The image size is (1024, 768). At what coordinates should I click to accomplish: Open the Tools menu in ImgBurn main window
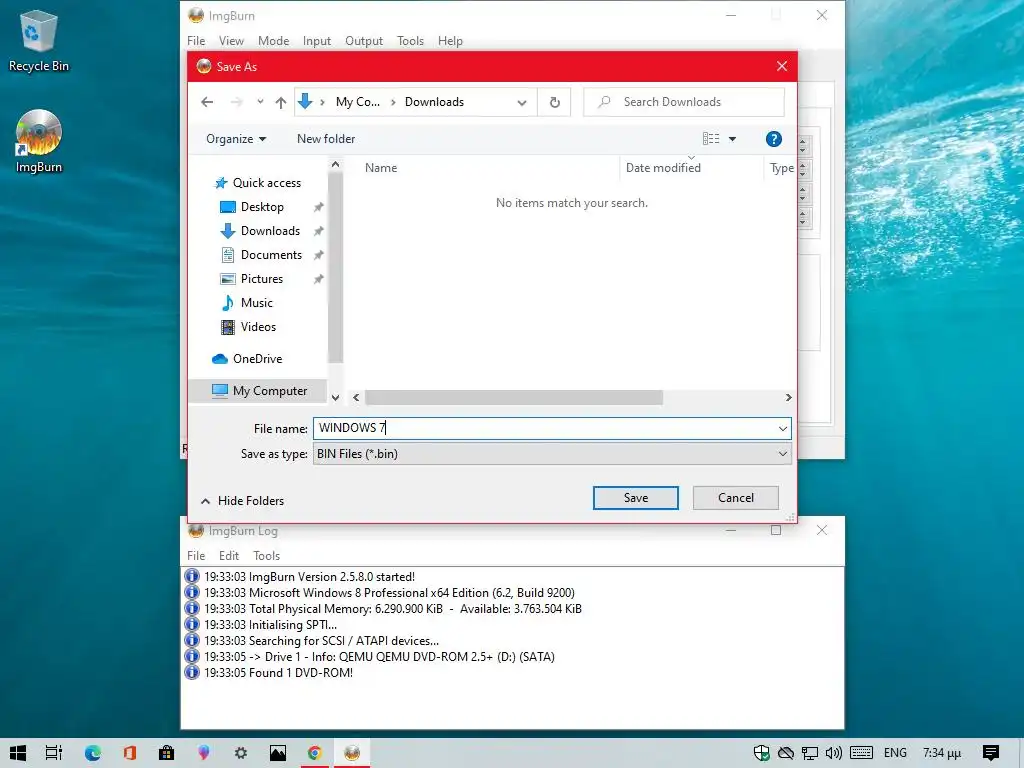tap(410, 40)
